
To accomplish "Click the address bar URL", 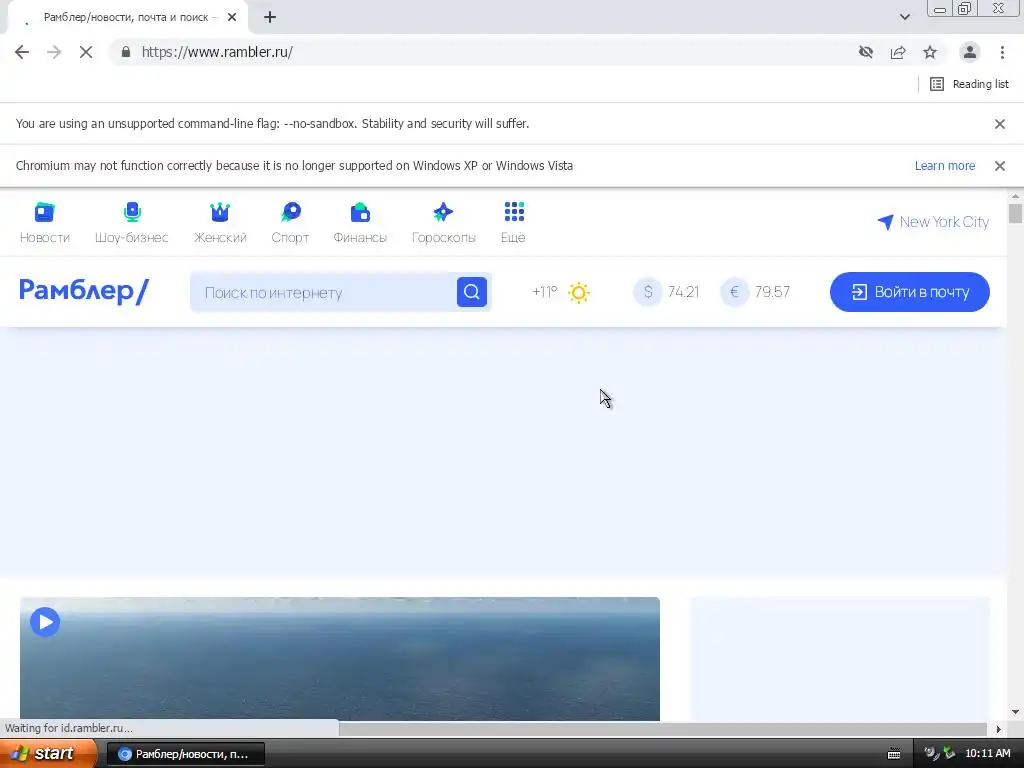I will (x=217, y=52).
